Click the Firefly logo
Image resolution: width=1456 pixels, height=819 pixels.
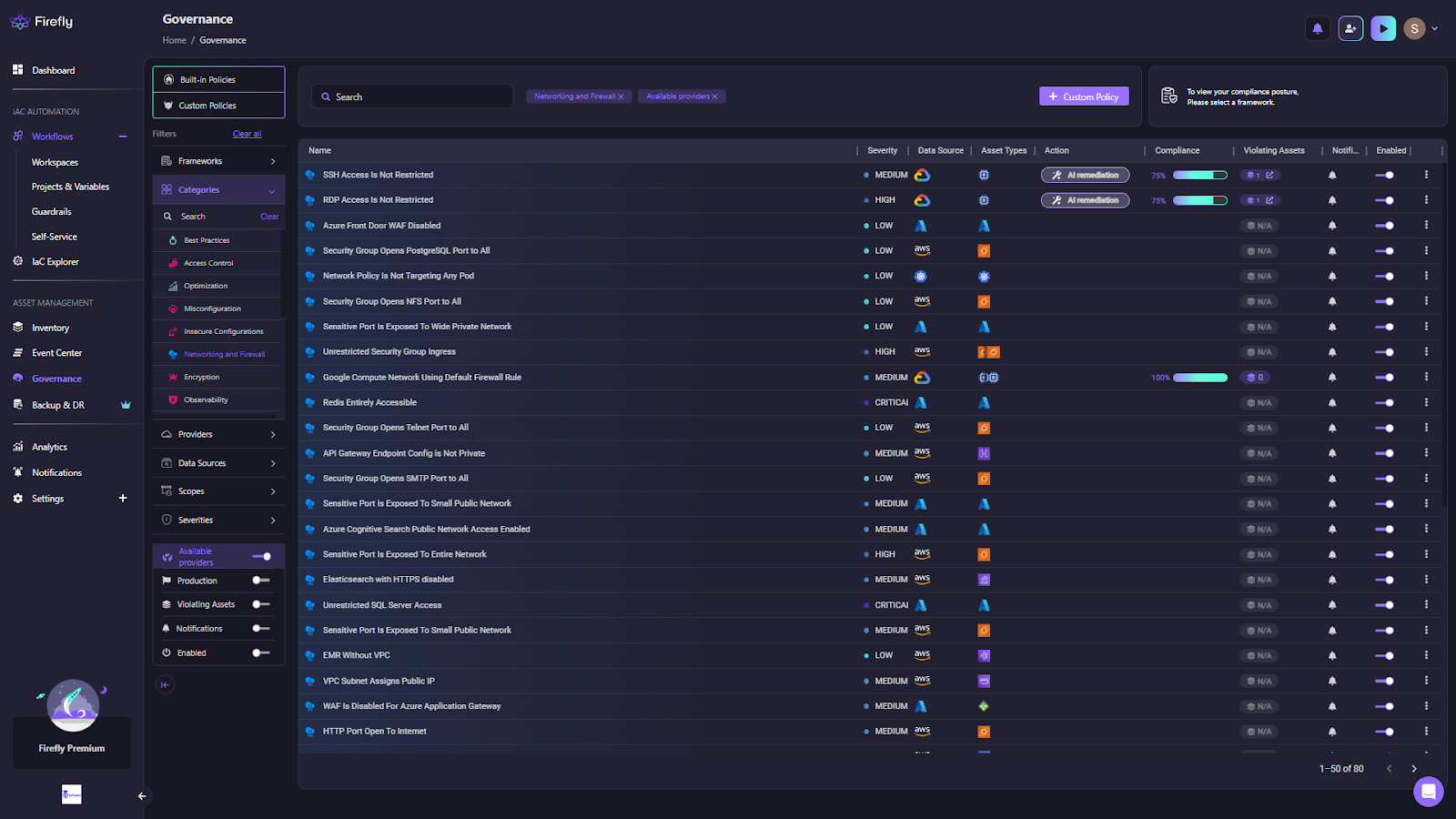(41, 22)
